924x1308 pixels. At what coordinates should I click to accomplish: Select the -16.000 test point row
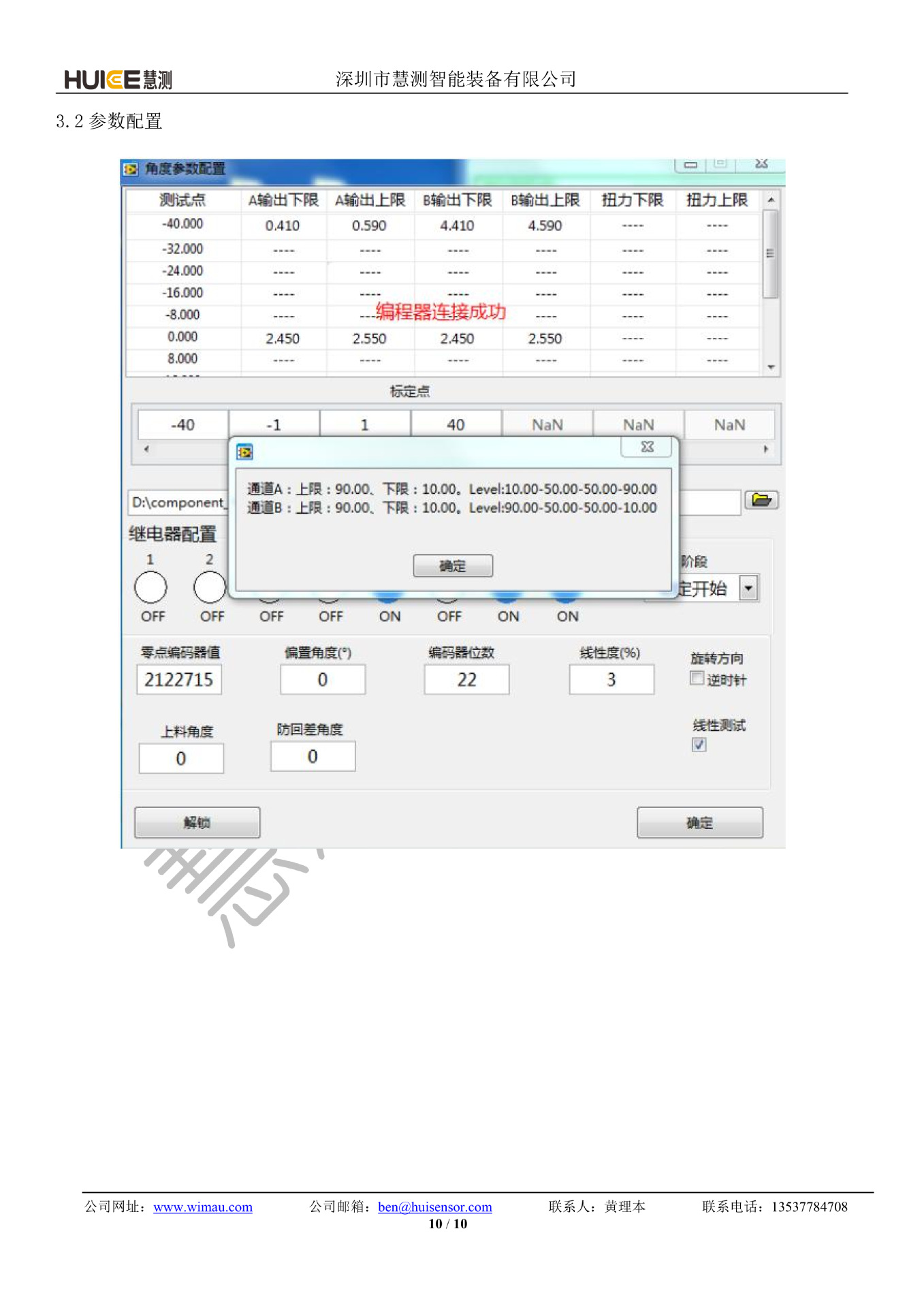[x=443, y=293]
